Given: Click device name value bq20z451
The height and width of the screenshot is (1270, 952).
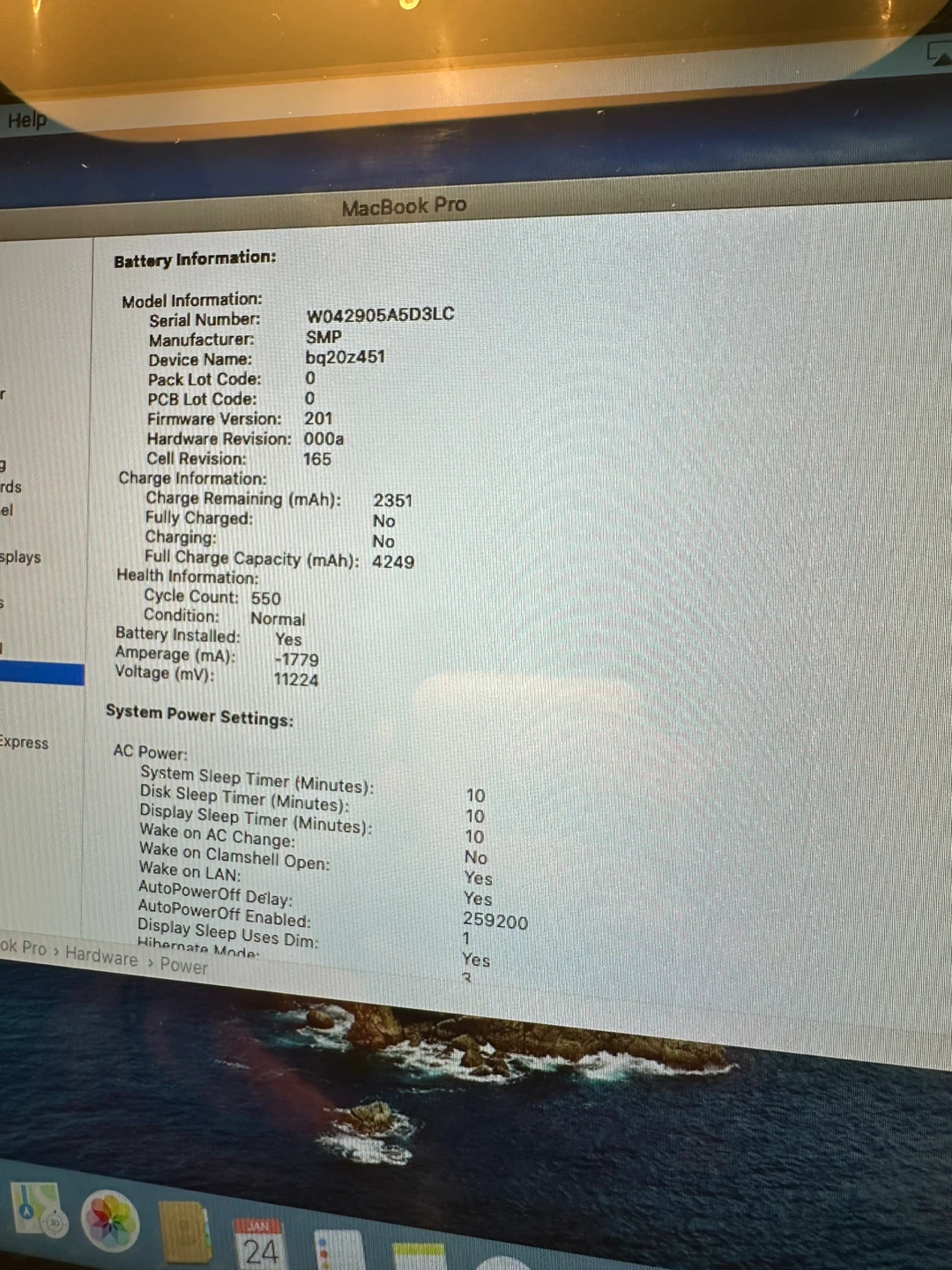Looking at the screenshot, I should [x=345, y=357].
